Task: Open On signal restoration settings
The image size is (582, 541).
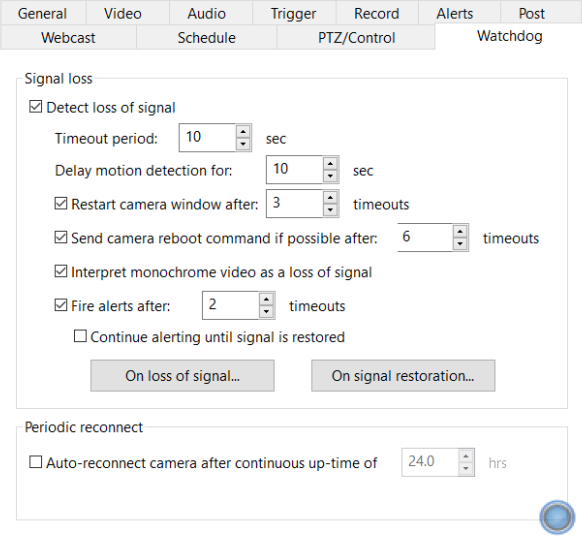Action: pyautogui.click(x=403, y=376)
